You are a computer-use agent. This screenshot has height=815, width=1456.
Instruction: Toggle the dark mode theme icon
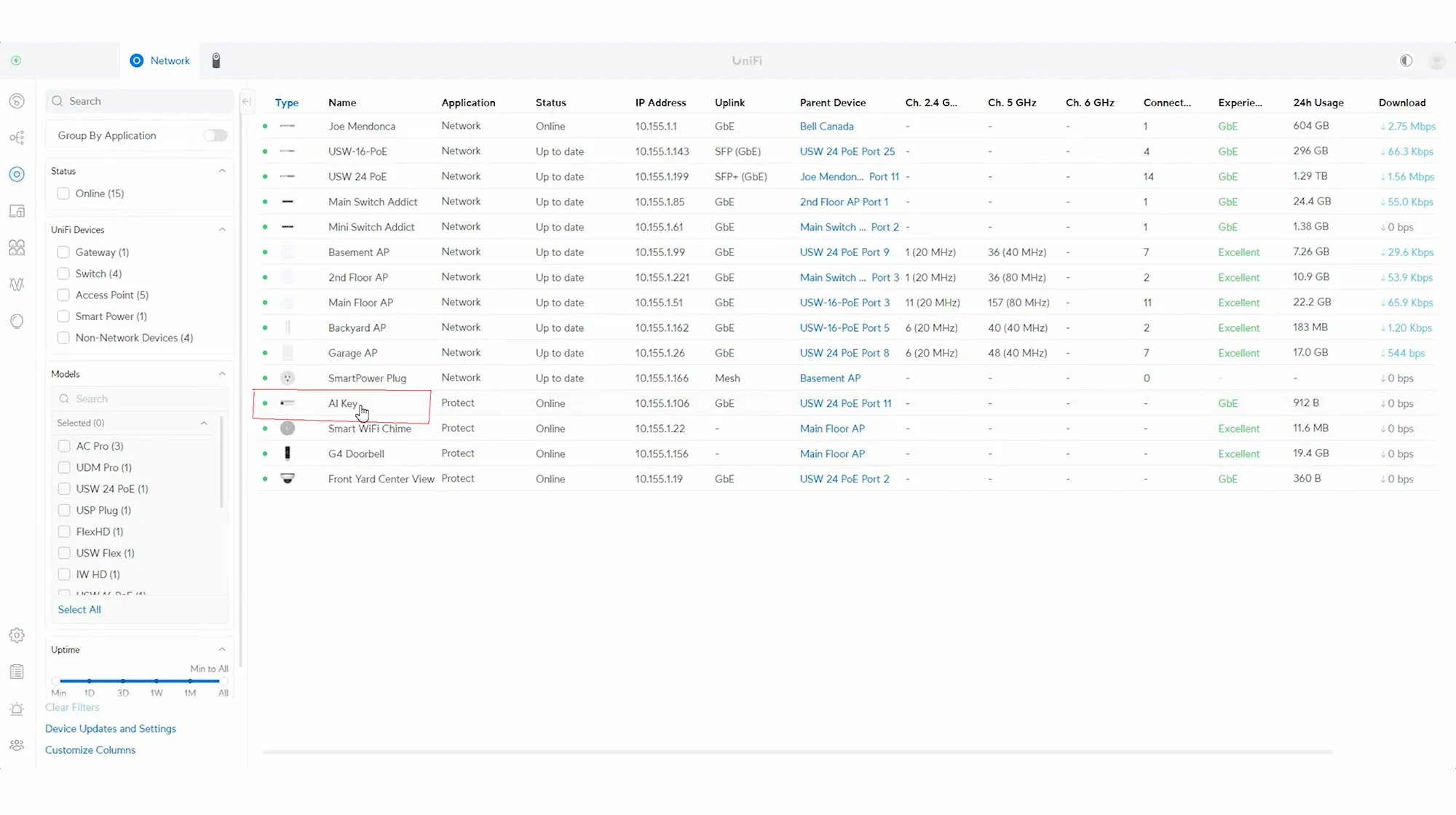[1406, 60]
